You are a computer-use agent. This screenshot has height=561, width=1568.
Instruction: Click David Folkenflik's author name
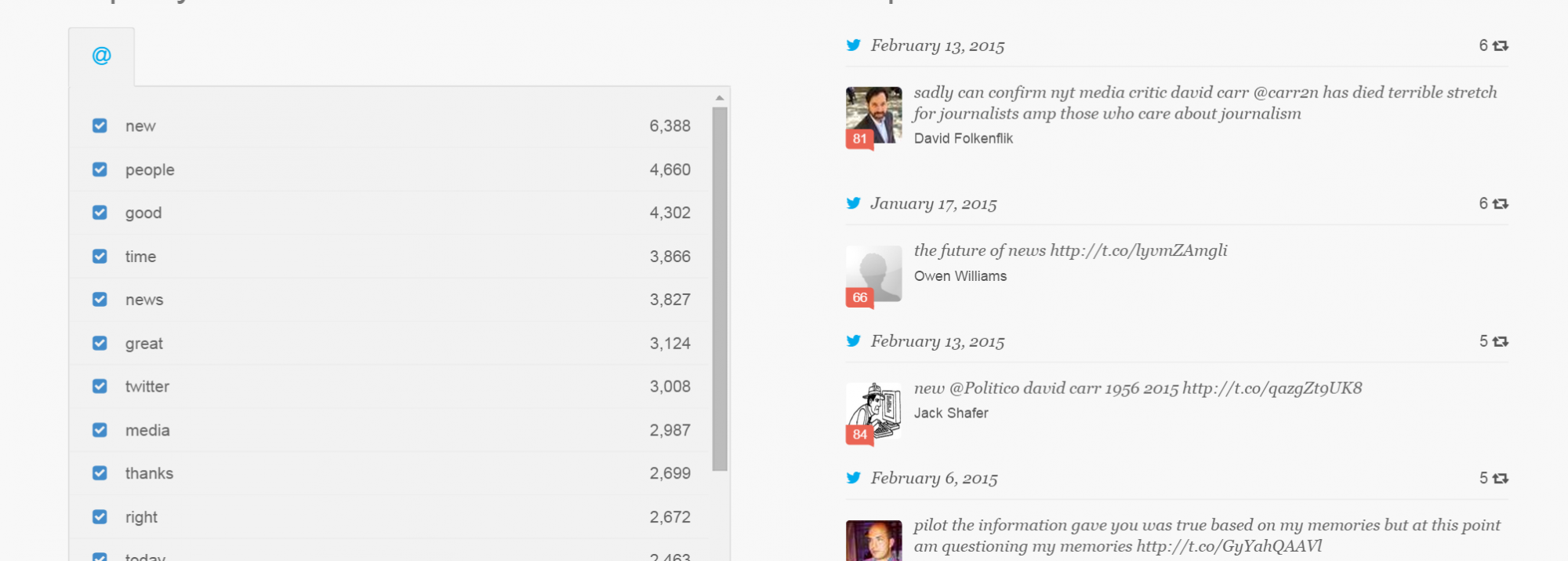point(963,139)
